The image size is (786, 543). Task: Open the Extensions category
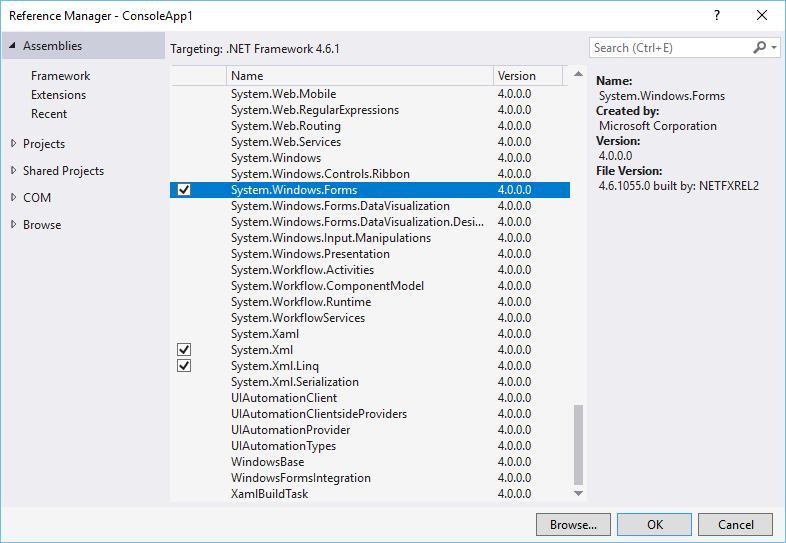click(58, 95)
